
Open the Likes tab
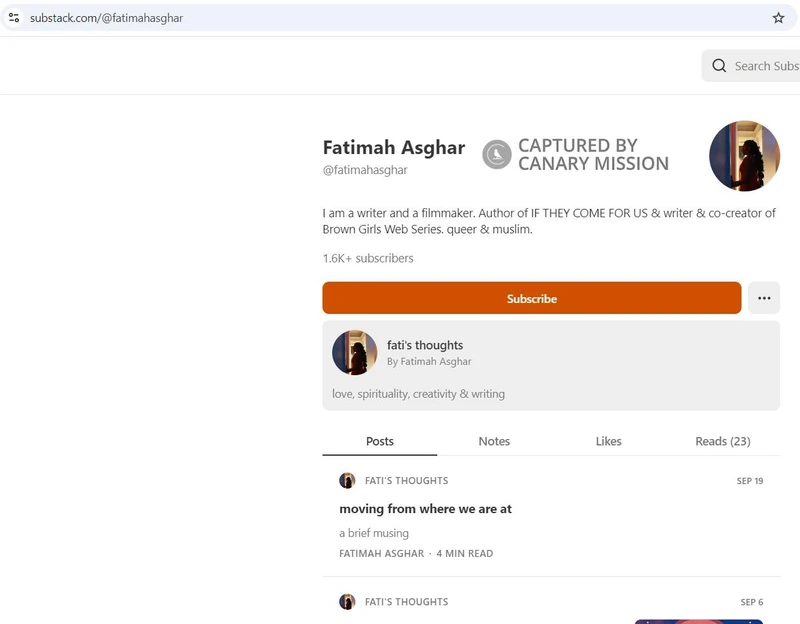pyautogui.click(x=608, y=441)
